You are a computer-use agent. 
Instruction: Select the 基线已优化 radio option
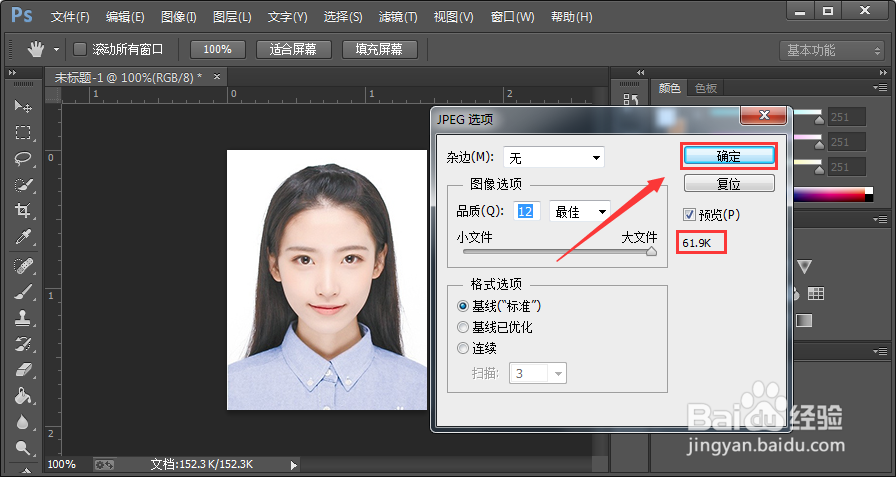coord(463,327)
